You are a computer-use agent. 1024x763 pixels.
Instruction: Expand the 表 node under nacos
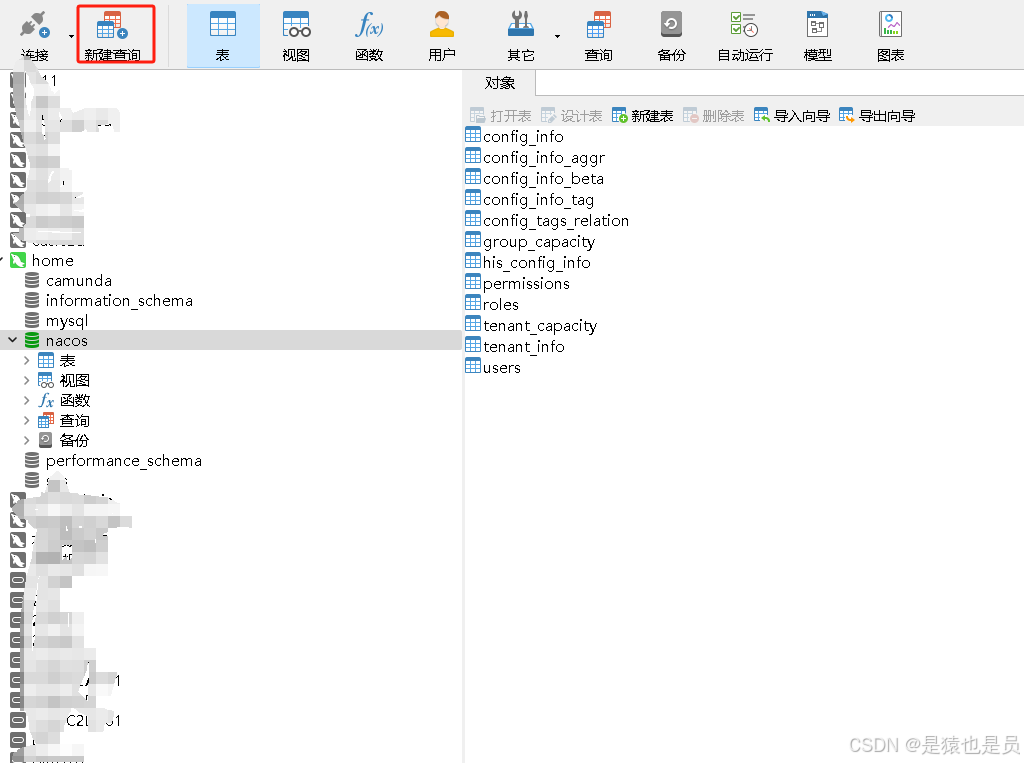click(26, 360)
